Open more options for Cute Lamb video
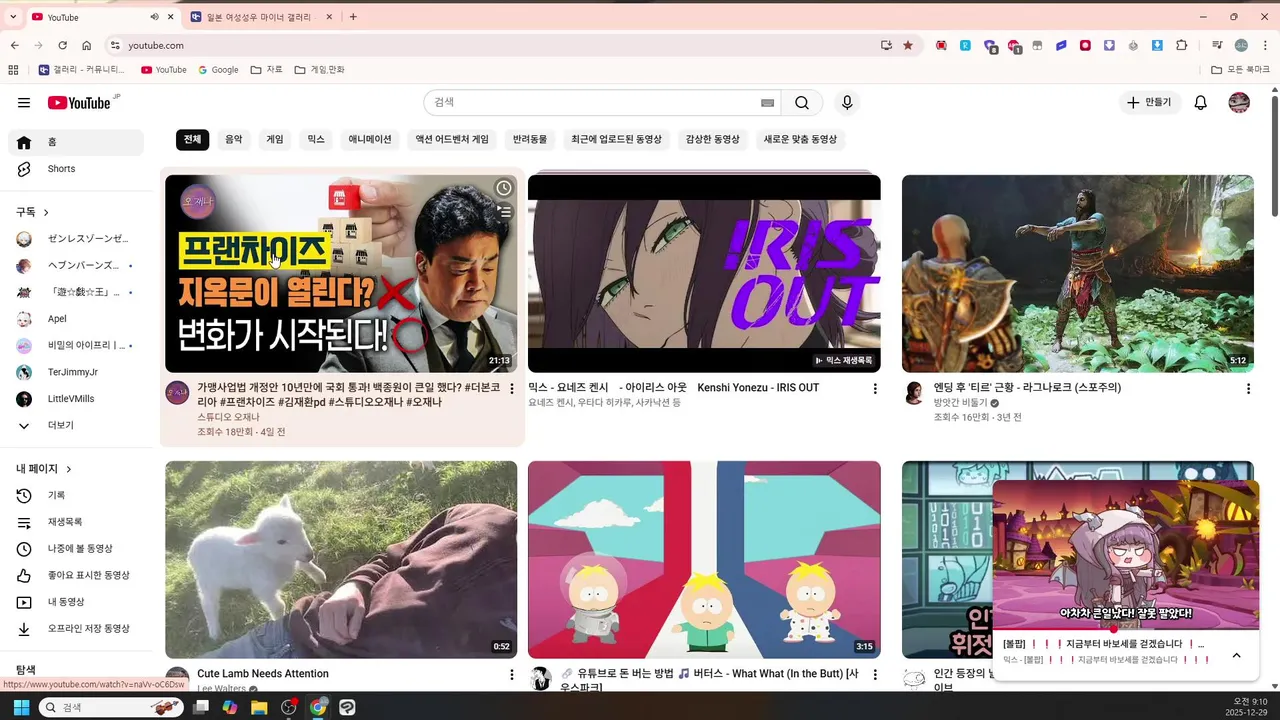This screenshot has width=1280, height=720. [512, 675]
